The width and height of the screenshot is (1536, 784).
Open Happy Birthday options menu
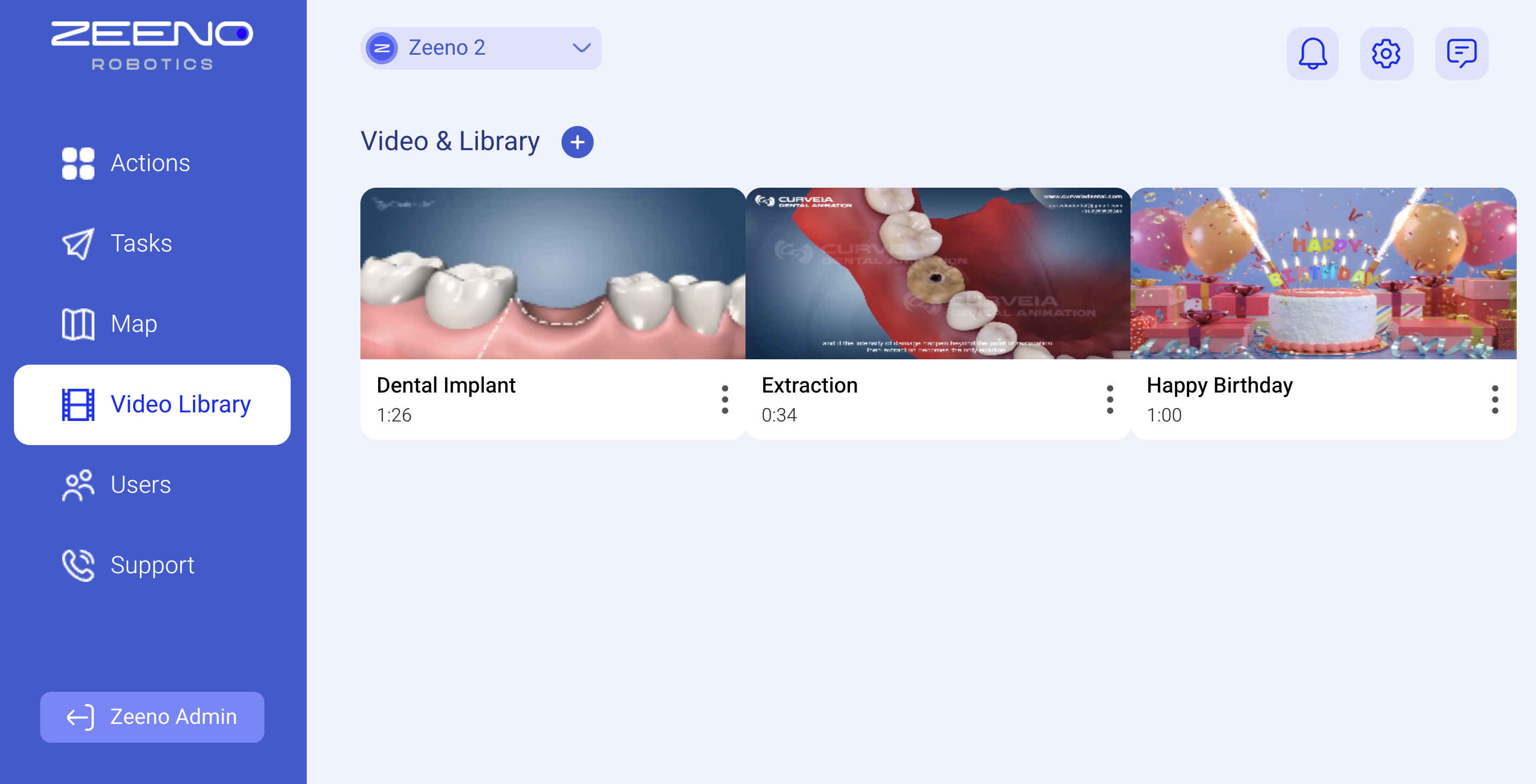(x=1495, y=399)
